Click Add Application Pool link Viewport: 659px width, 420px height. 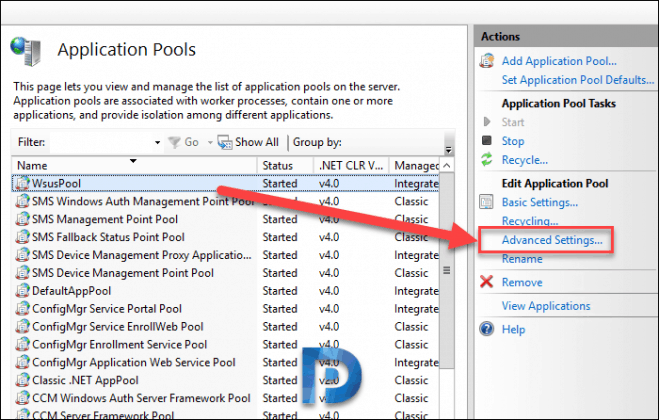pos(559,61)
